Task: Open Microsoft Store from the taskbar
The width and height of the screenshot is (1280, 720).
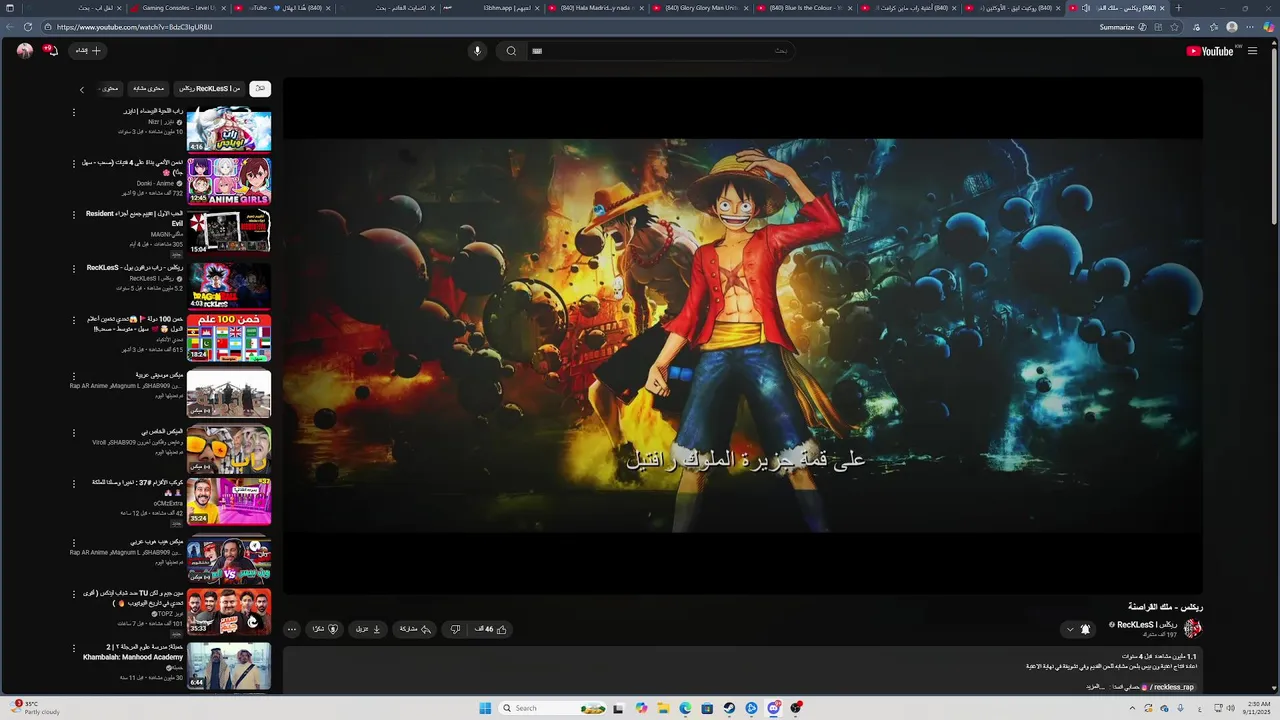Action: (x=707, y=708)
